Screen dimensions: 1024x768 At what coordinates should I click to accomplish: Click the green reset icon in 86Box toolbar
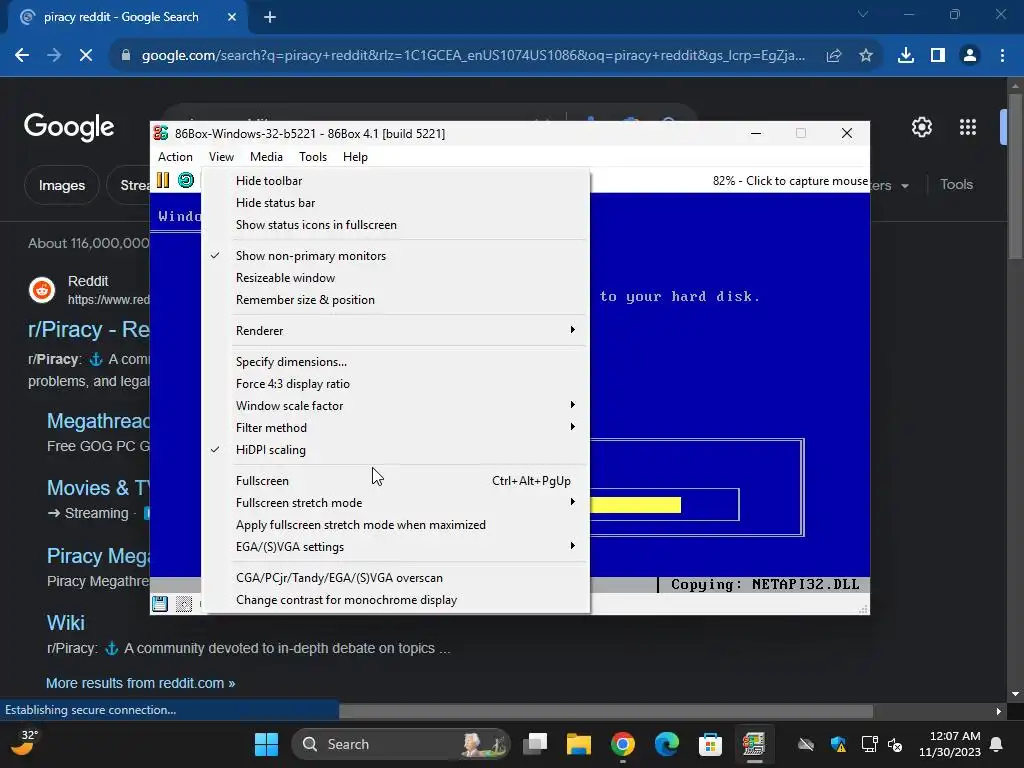click(186, 180)
